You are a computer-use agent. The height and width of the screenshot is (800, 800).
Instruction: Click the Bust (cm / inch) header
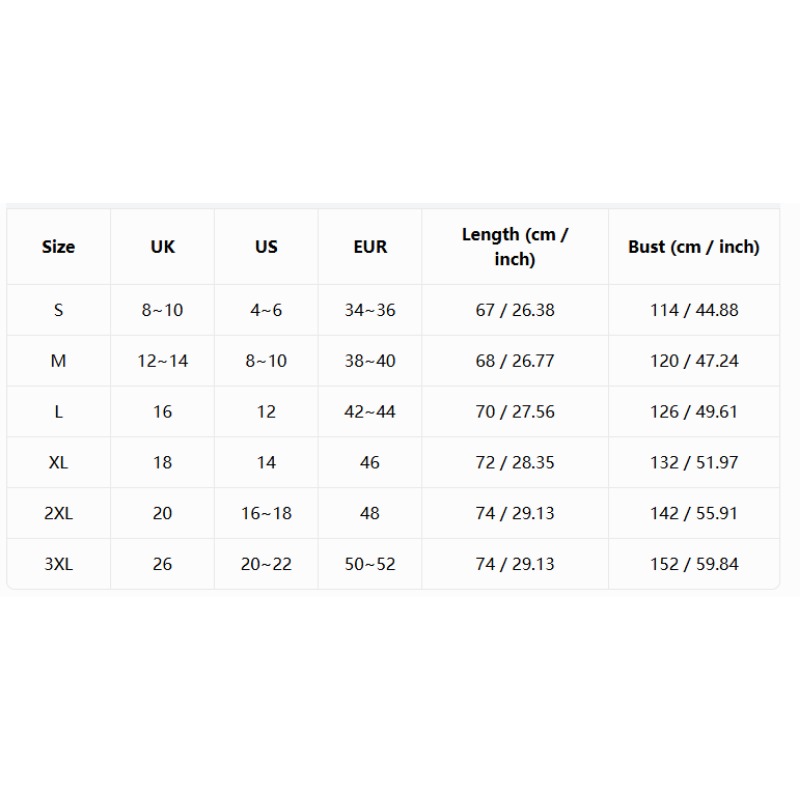coord(694,247)
